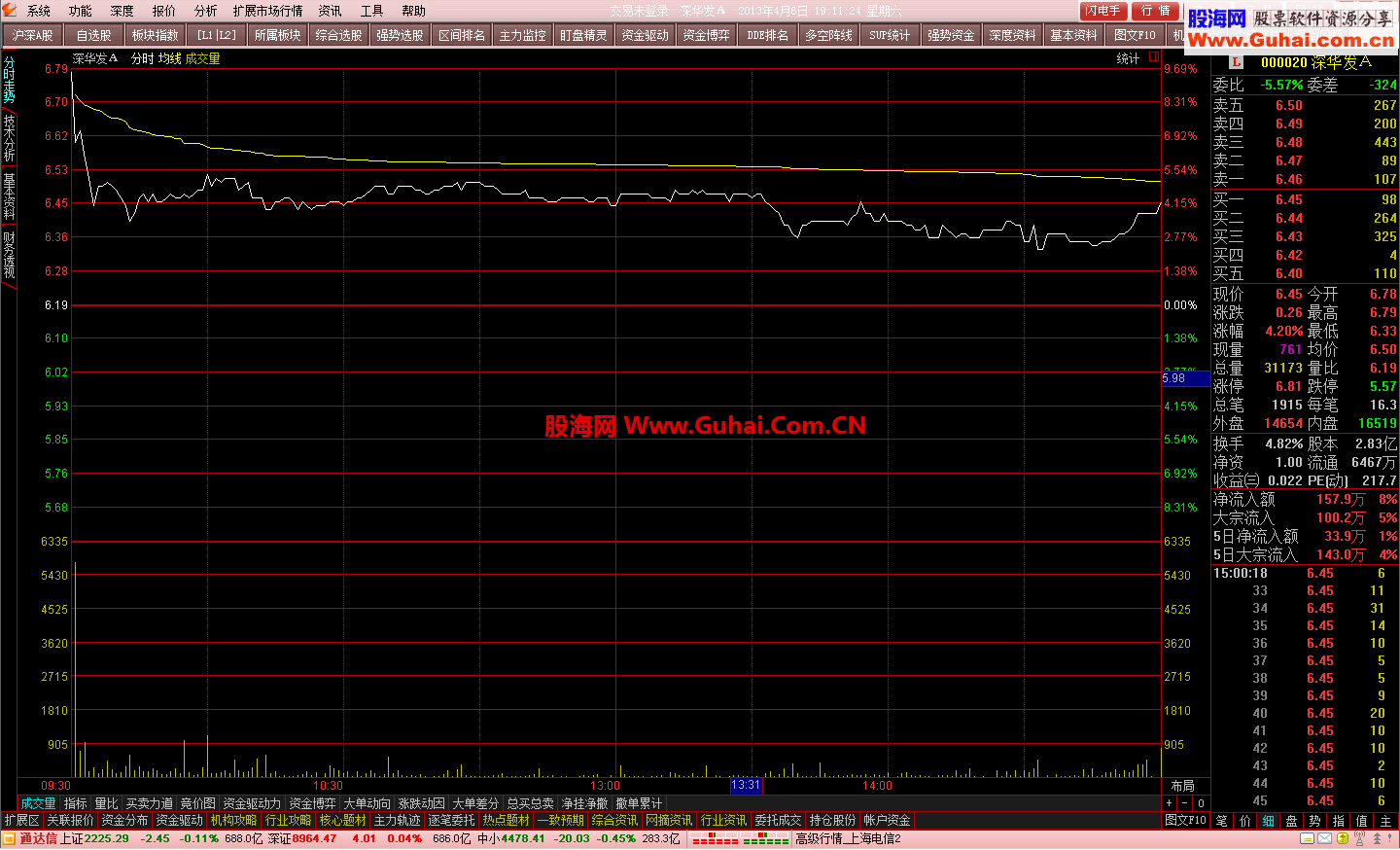Viewport: 1400px width, 850px height.
Task: Switch to the 买卖力道 indicator tab
Action: [149, 803]
